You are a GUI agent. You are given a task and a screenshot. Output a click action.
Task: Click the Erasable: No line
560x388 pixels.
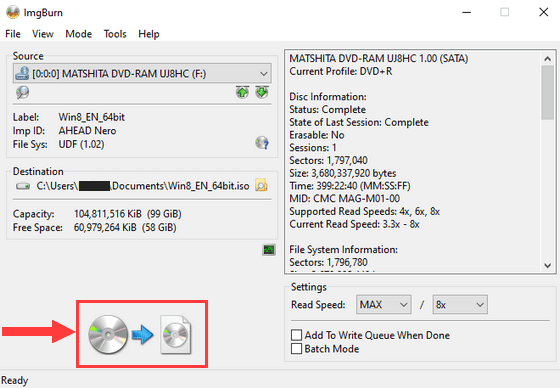point(317,135)
